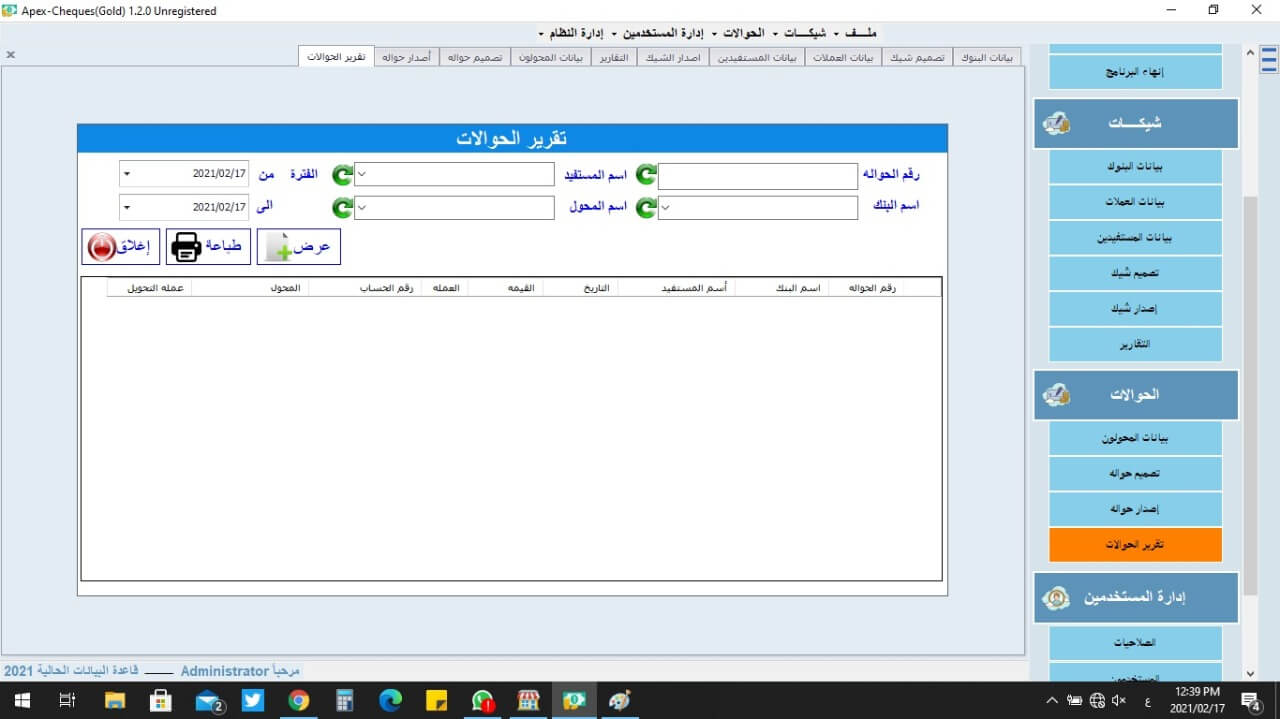This screenshot has width=1280, height=719.
Task: Click the refresh icon beside اسم البنك dropdown
Action: tap(647, 208)
